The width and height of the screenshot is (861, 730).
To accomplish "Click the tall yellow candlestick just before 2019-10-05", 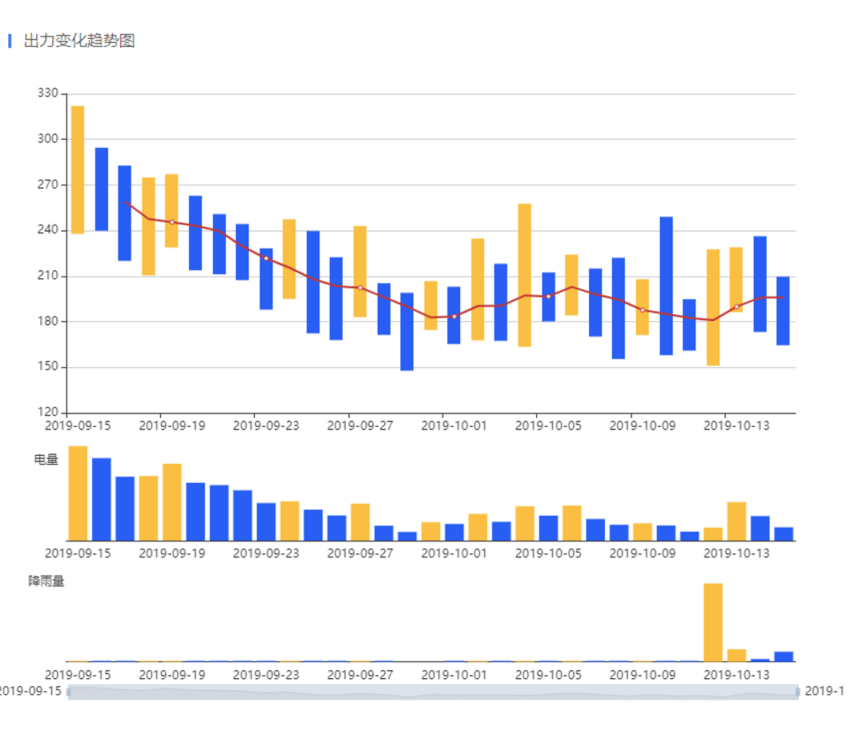I will click(x=524, y=275).
